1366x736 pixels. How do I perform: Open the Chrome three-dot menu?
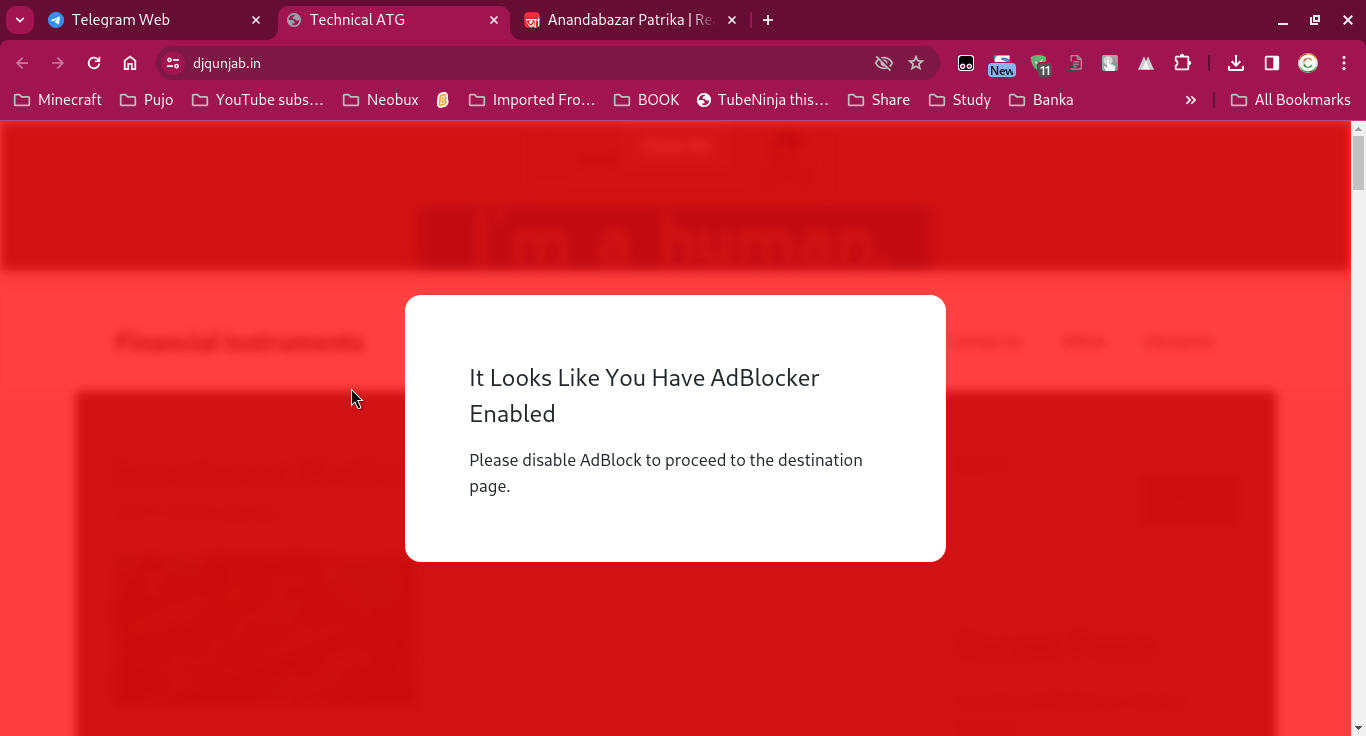tap(1344, 63)
